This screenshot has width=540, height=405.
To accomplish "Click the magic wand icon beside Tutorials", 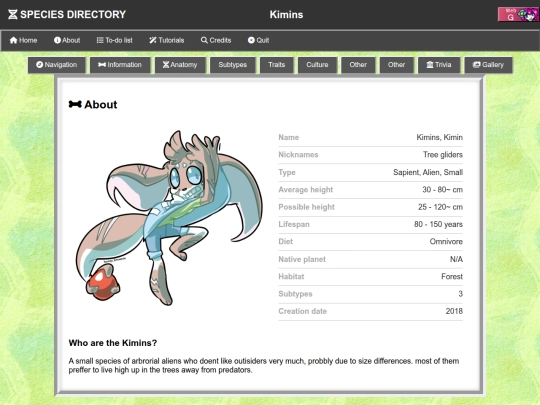I will point(153,40).
